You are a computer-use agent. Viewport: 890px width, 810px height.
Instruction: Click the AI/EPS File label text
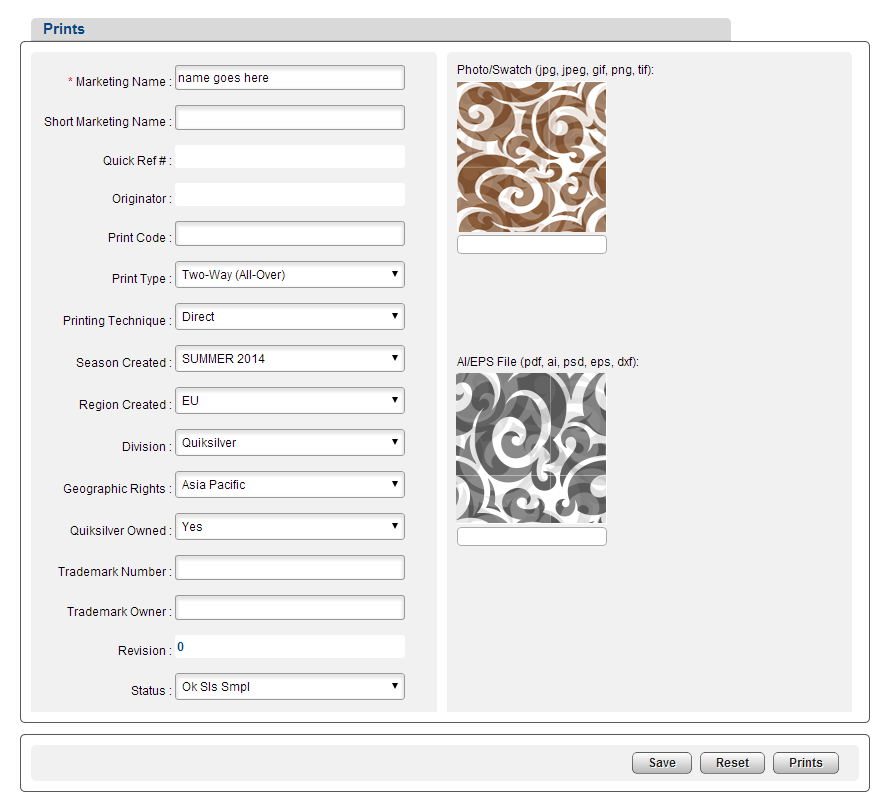pos(548,362)
